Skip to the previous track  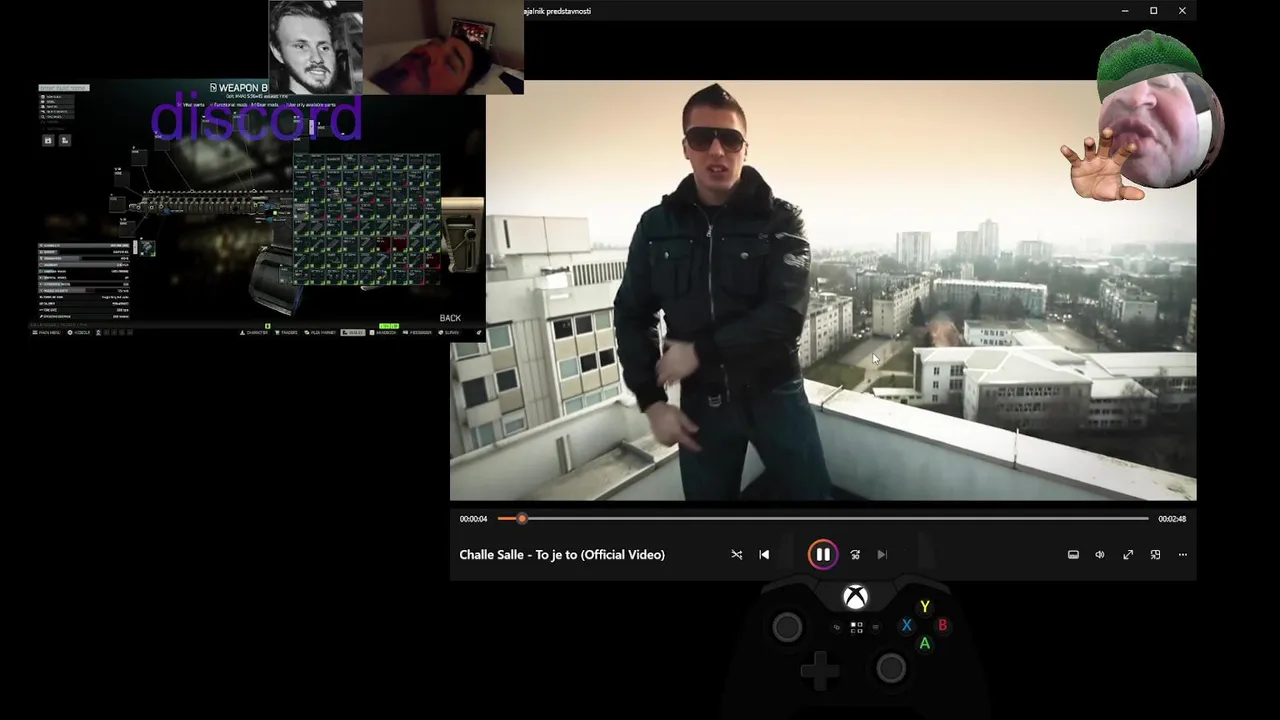[764, 554]
